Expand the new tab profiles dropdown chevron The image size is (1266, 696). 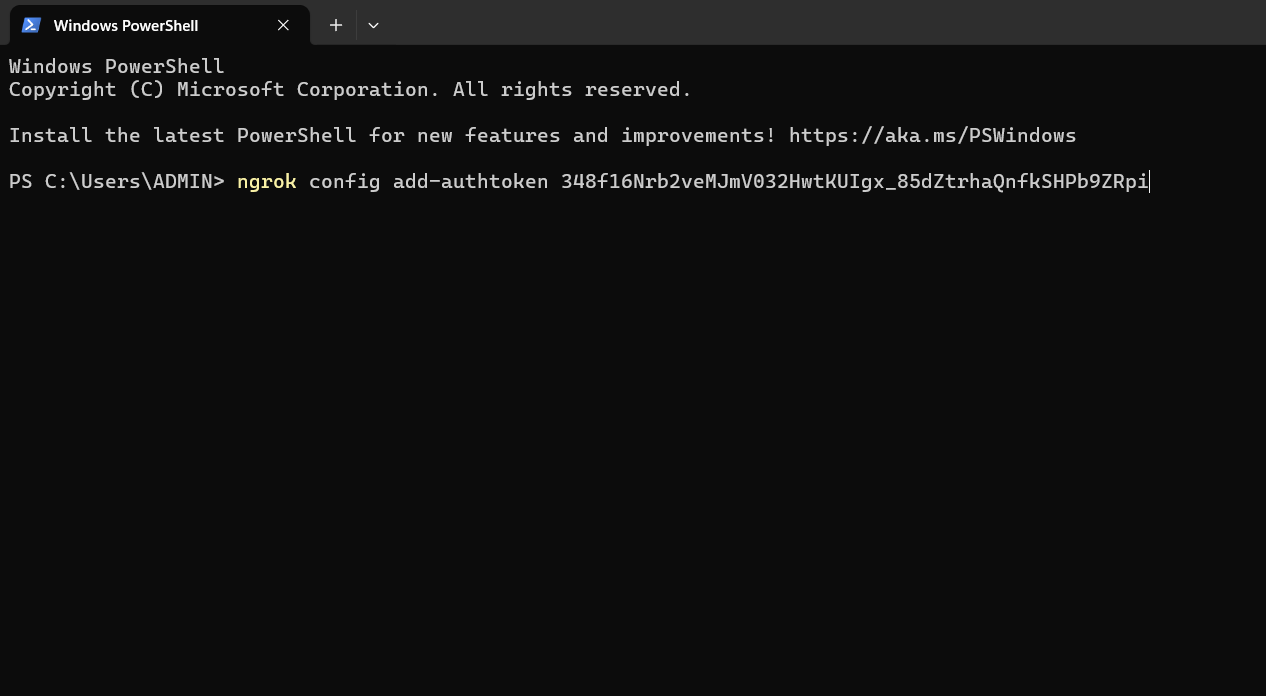373,25
